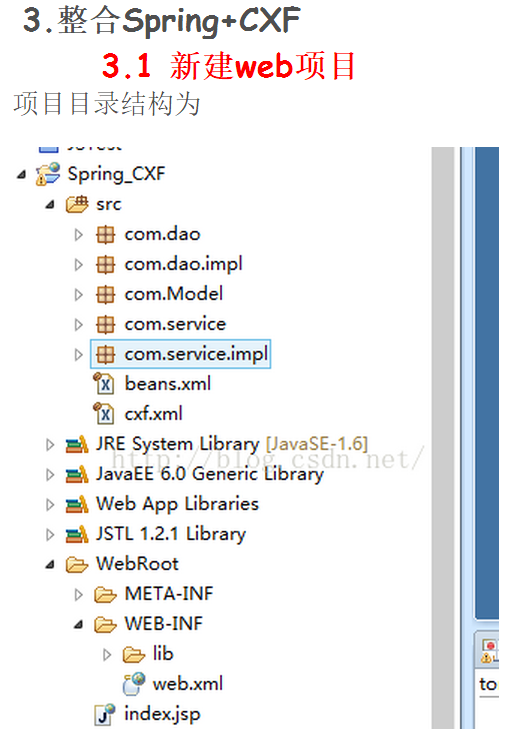The height and width of the screenshot is (737, 523).
Task: Select the highlighted com.service.impl label
Action: pyautogui.click(x=196, y=354)
